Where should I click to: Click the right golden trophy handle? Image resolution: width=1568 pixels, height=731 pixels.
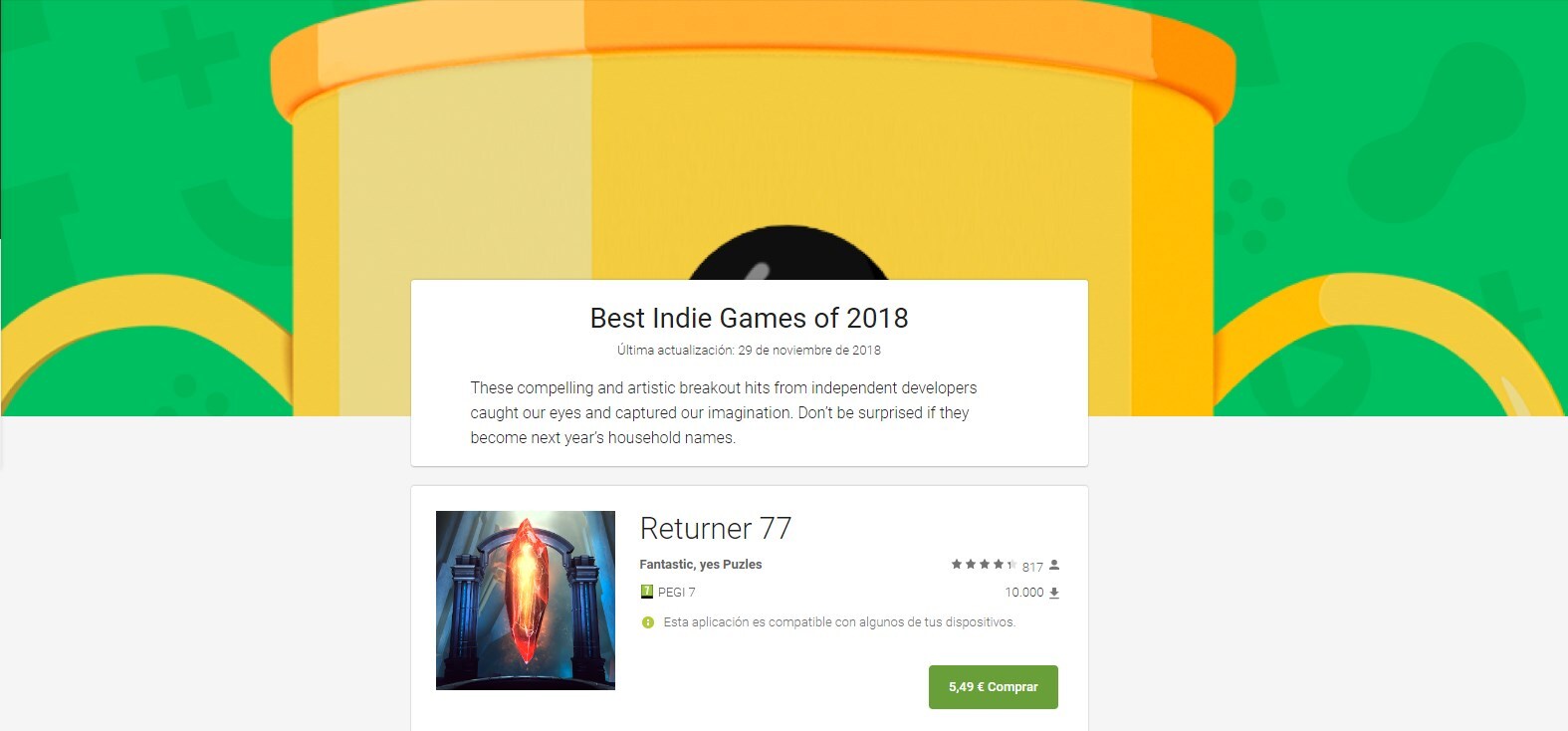click(x=1389, y=344)
